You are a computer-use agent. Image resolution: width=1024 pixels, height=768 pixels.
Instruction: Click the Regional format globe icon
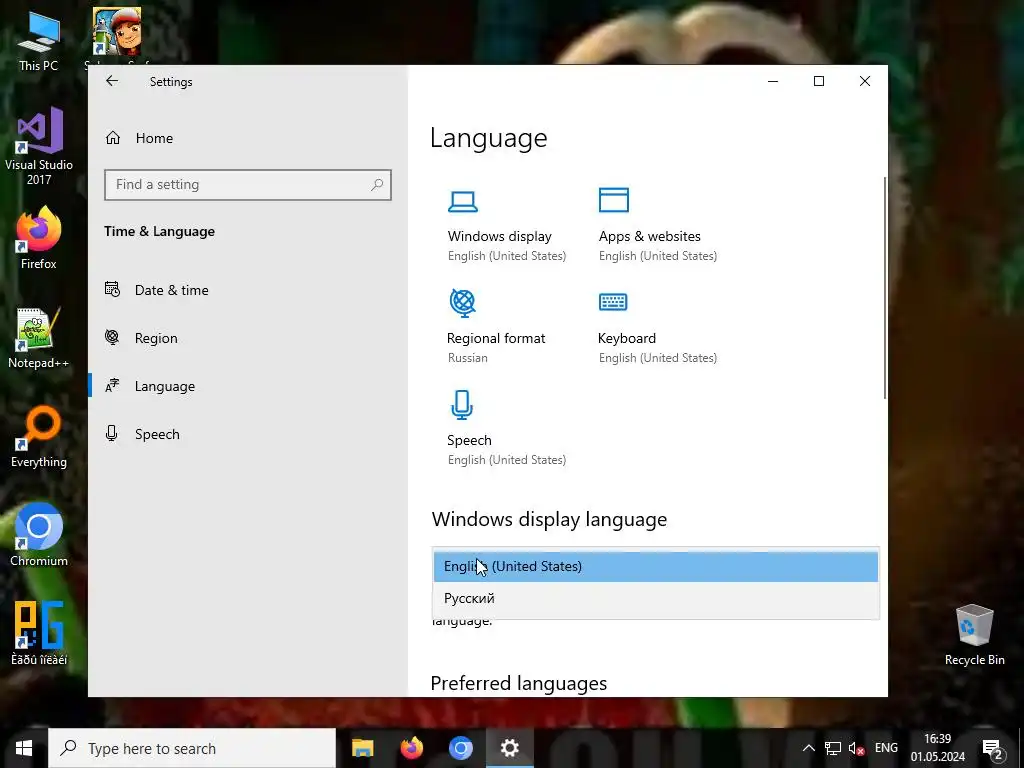click(x=463, y=303)
